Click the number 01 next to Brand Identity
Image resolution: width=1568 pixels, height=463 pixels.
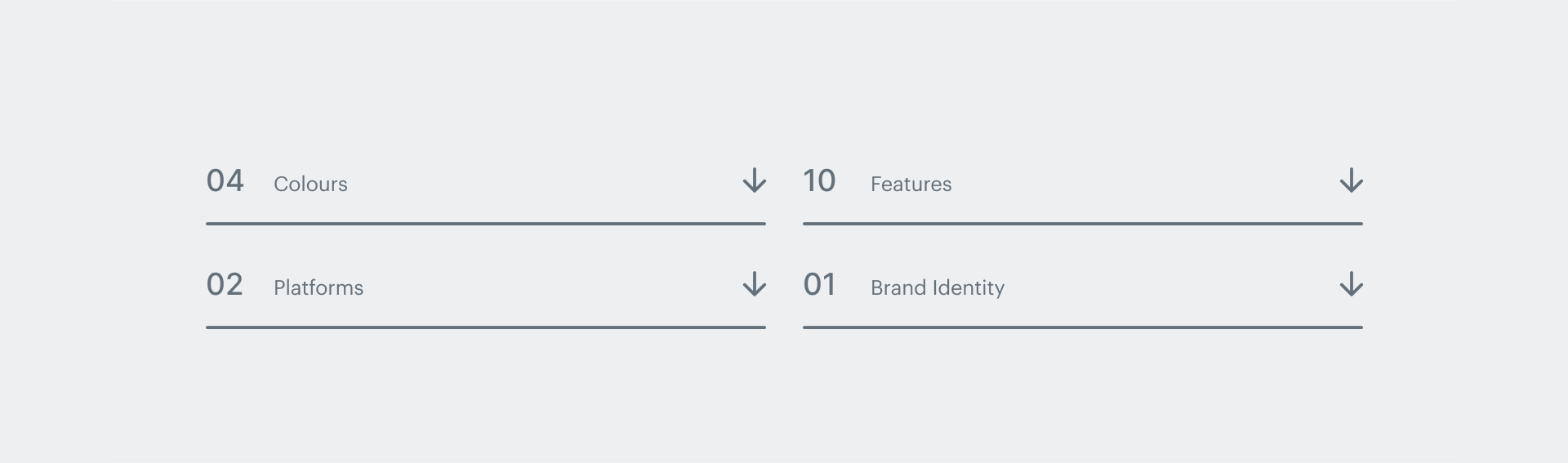tap(819, 284)
